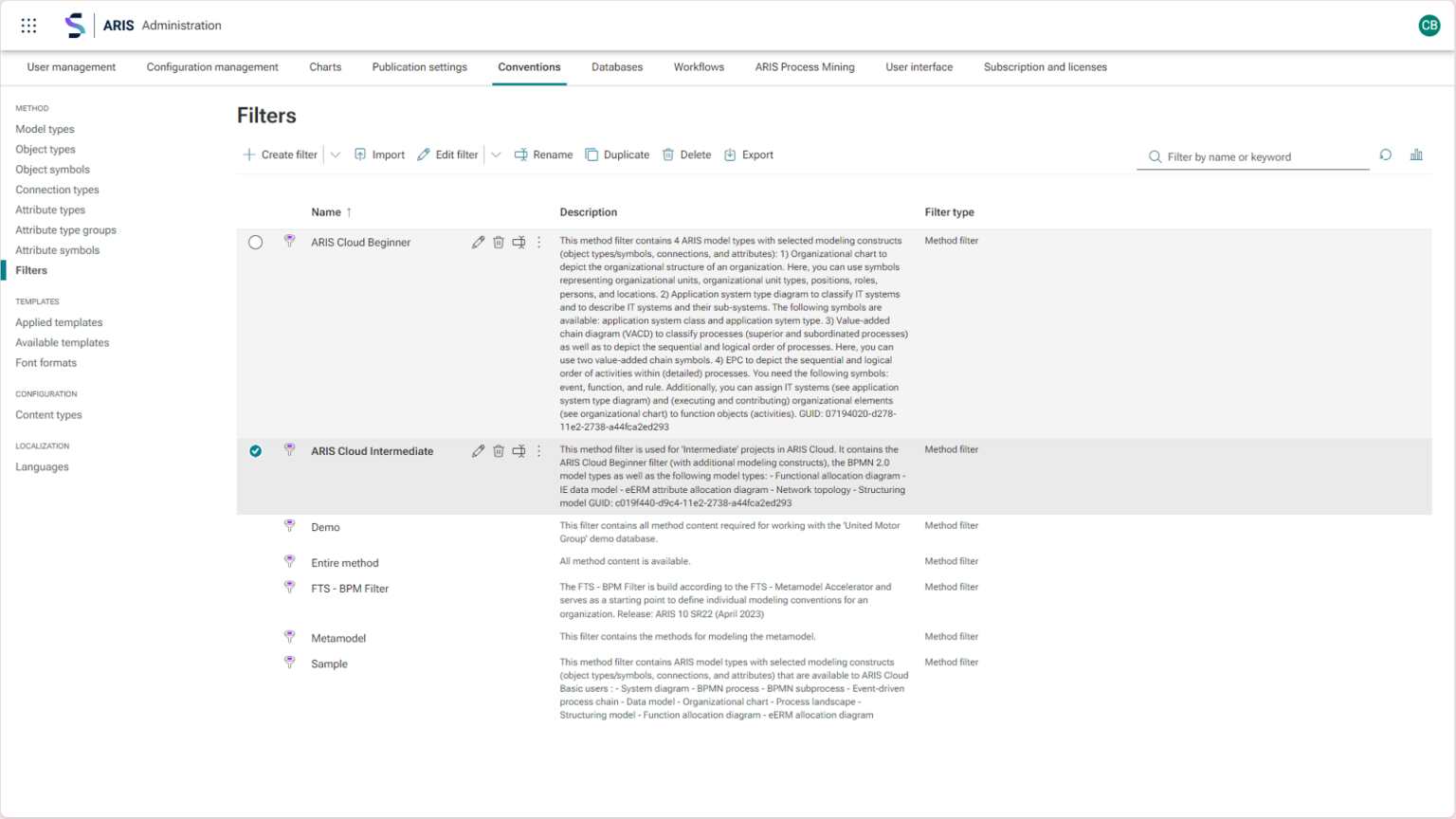This screenshot has width=1456, height=819.
Task: Expand the Create filter dropdown arrow
Action: (x=335, y=155)
